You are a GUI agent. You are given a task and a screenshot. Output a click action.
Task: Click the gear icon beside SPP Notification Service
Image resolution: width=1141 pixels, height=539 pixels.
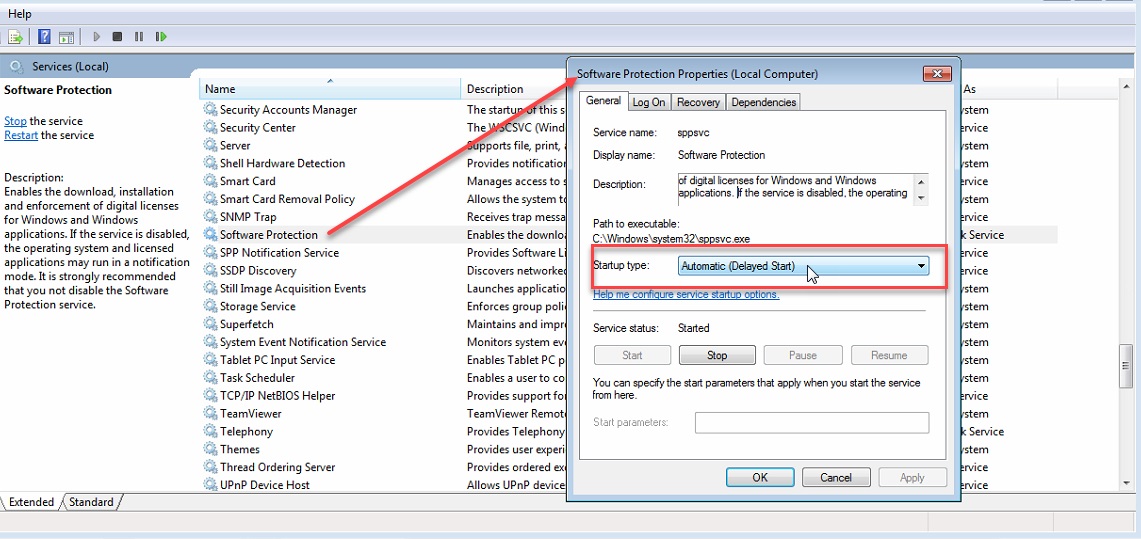pyautogui.click(x=210, y=252)
